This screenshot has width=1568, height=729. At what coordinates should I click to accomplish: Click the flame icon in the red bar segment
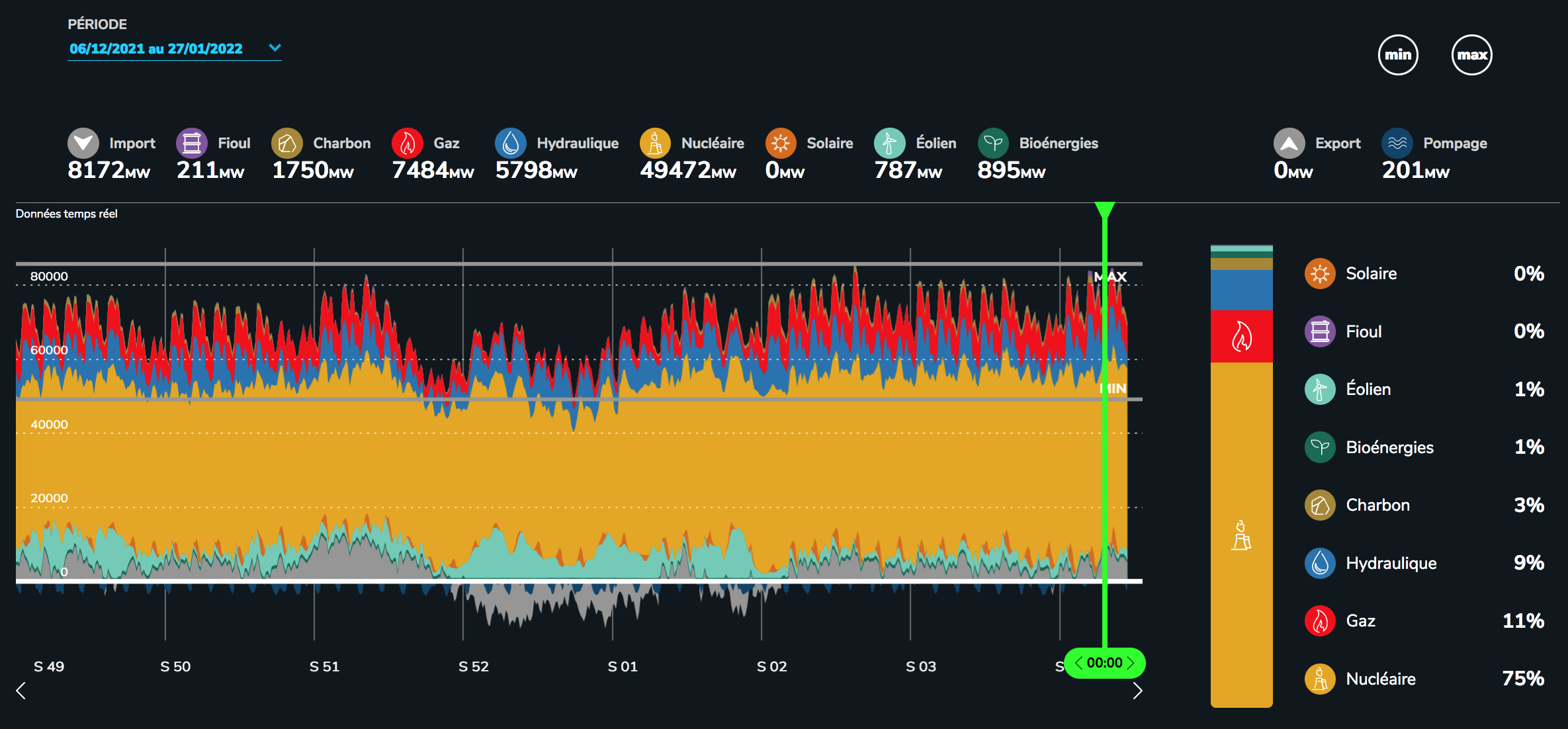pyautogui.click(x=1242, y=336)
